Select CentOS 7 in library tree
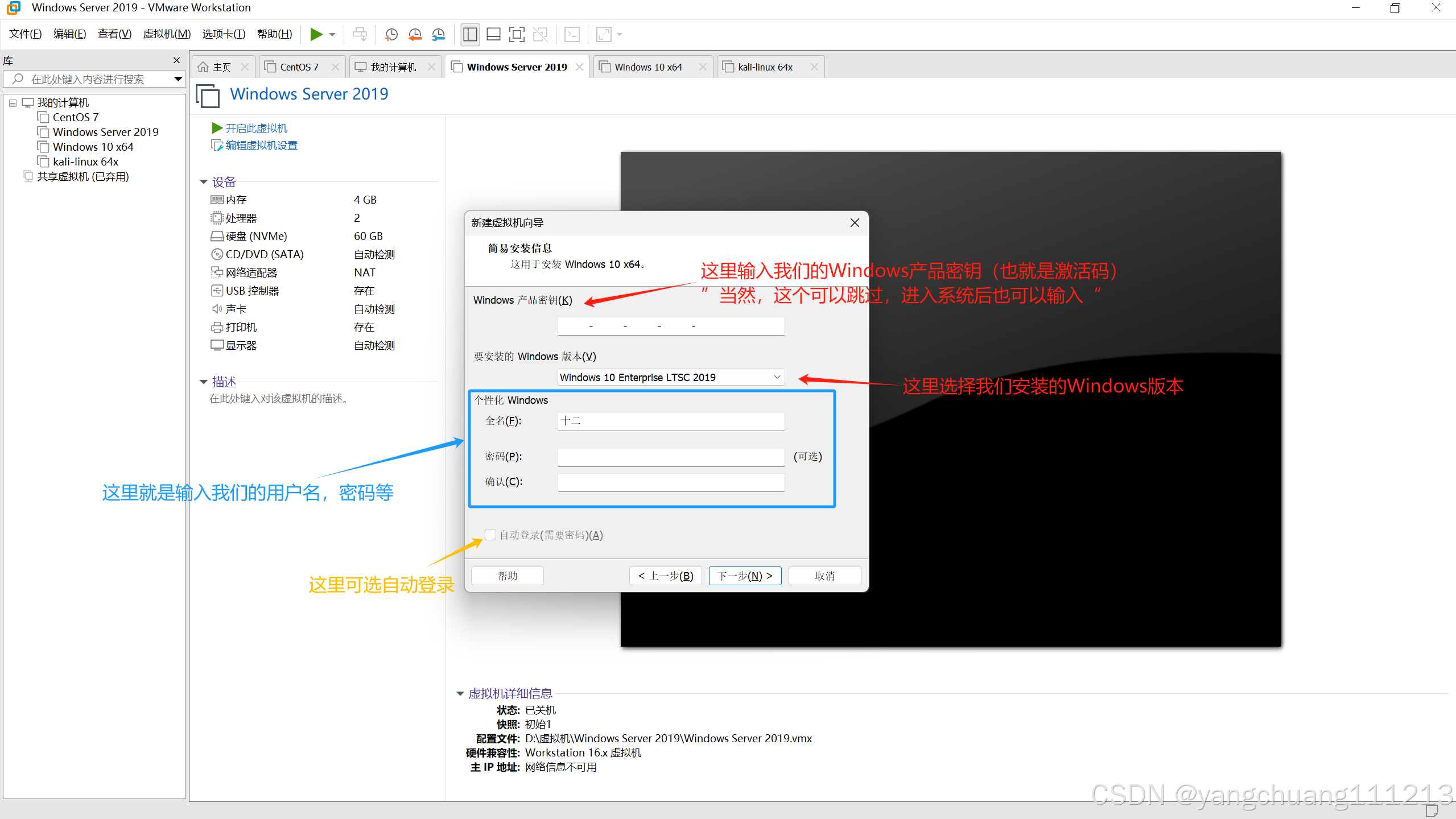Screen dimensions: 1456x819 pos(75,117)
